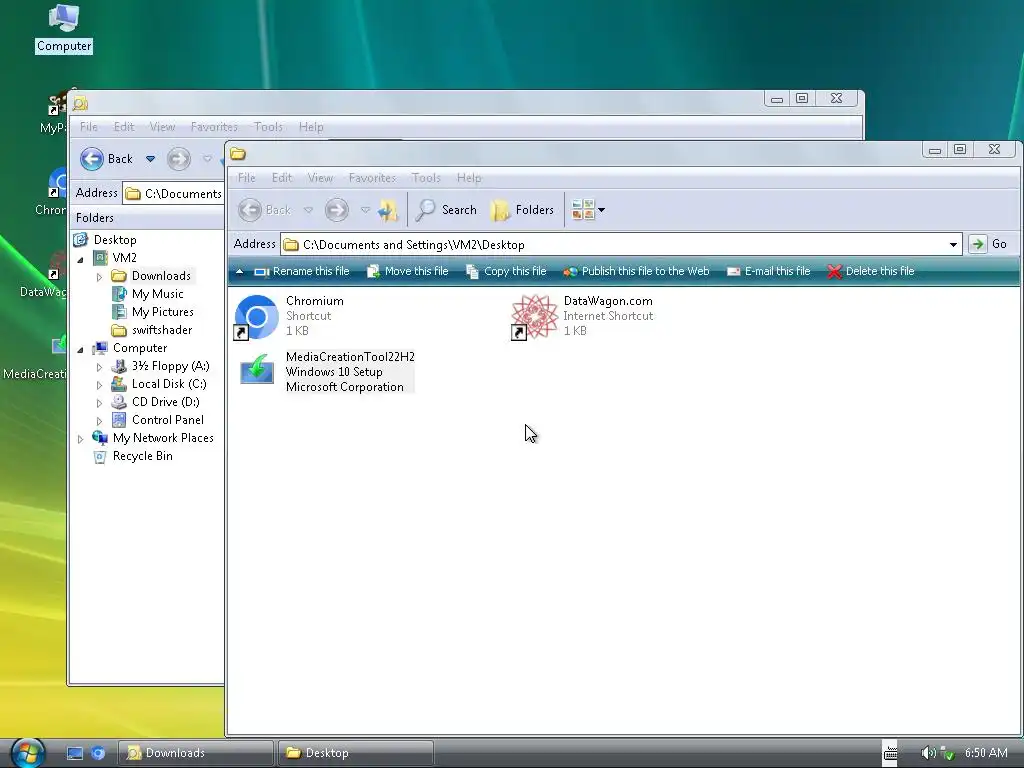Click the network status tray icon
This screenshot has width=1024, height=768.
947,753
